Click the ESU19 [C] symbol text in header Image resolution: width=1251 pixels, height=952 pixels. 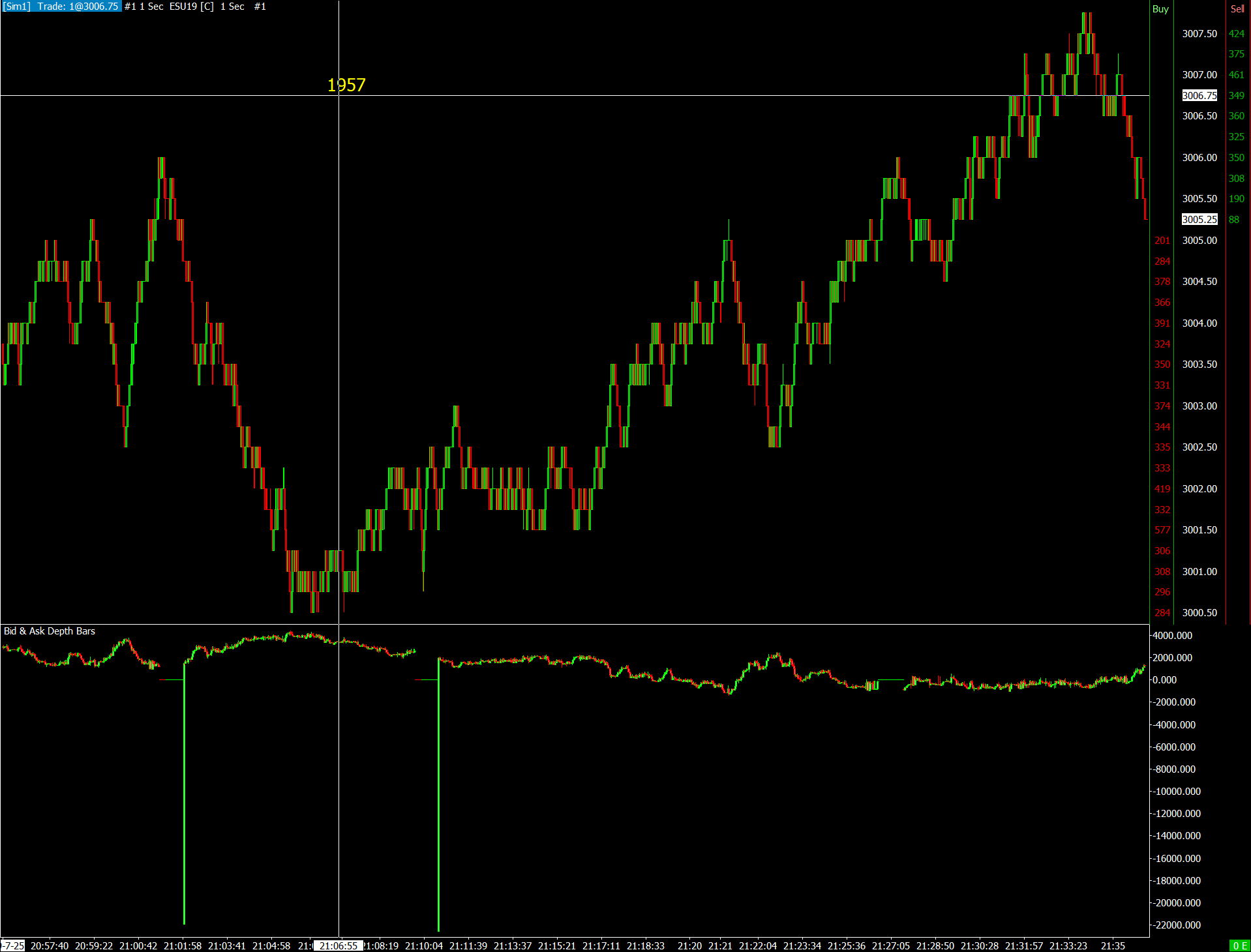192,7
